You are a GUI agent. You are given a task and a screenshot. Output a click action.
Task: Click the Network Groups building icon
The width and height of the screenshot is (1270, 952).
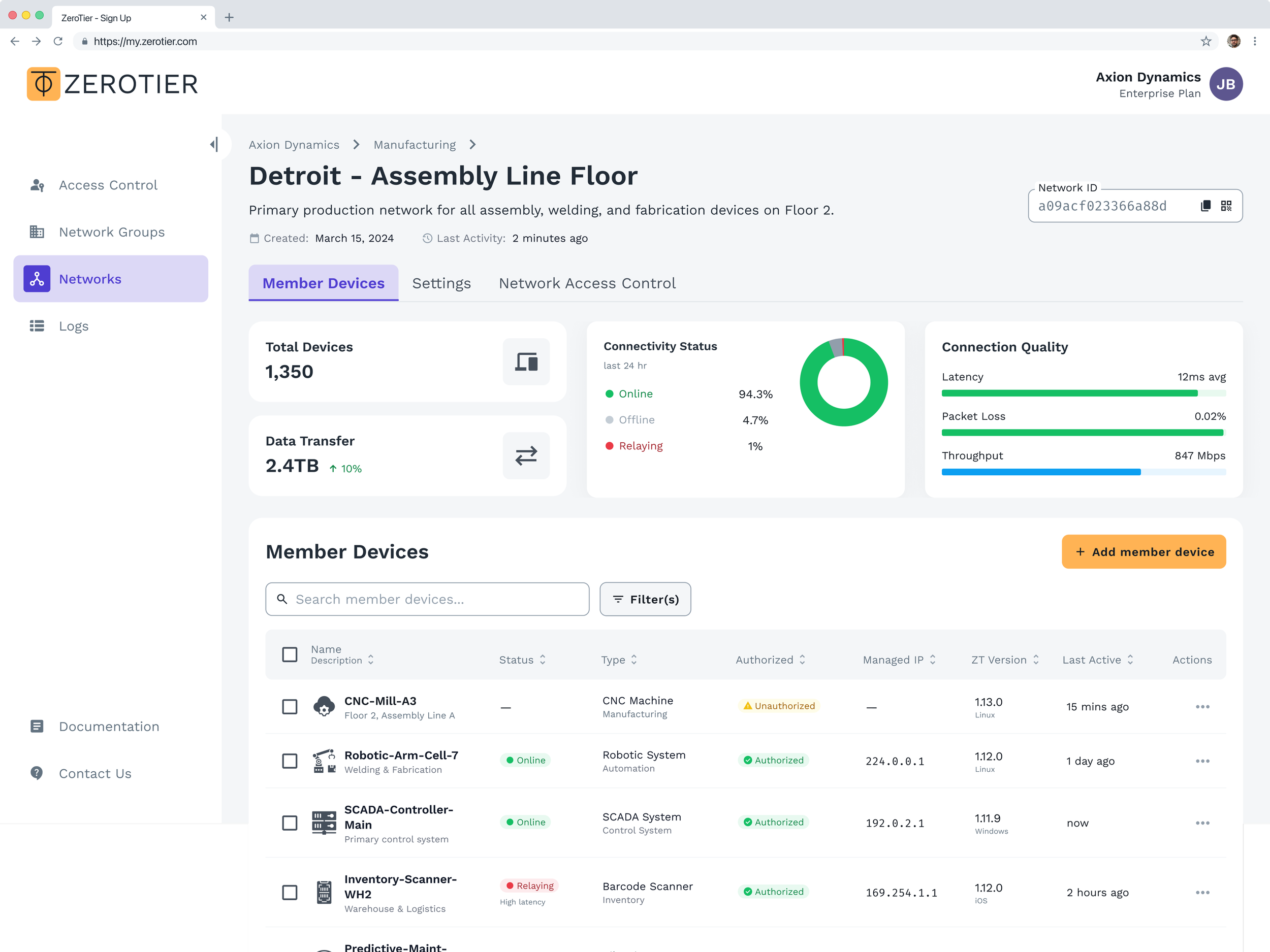pos(37,233)
